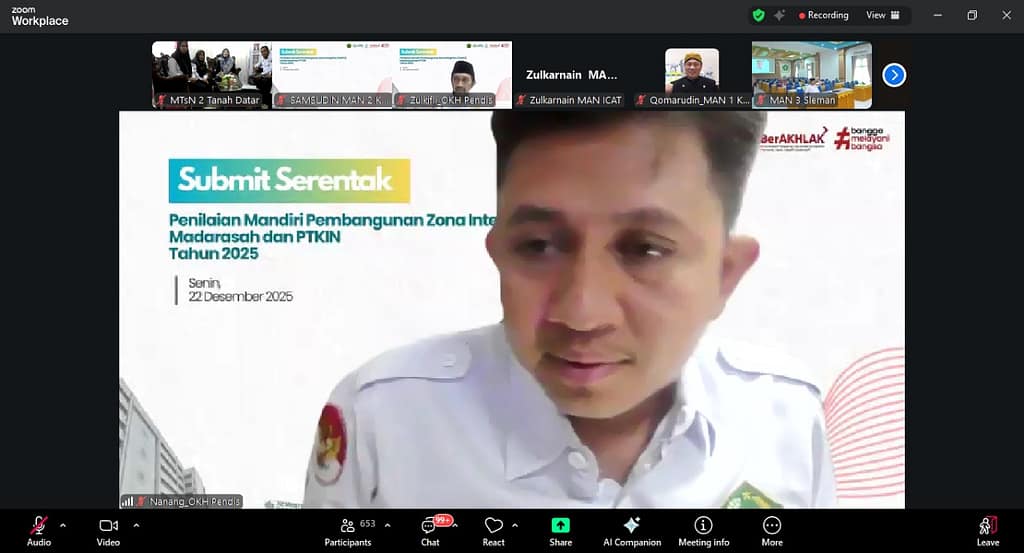Select the MTSN 2 Tanah Datar thumbnail
1024x553 pixels.
click(211, 74)
